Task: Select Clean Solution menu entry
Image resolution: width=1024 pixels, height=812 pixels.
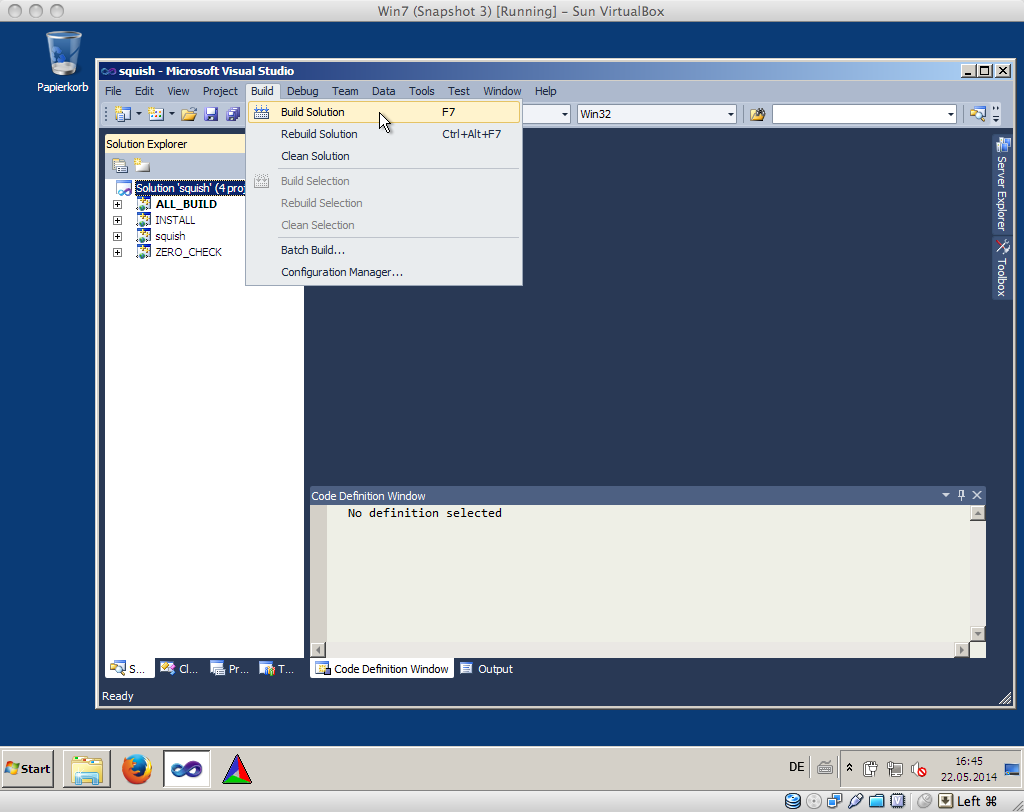Action: (x=384, y=156)
